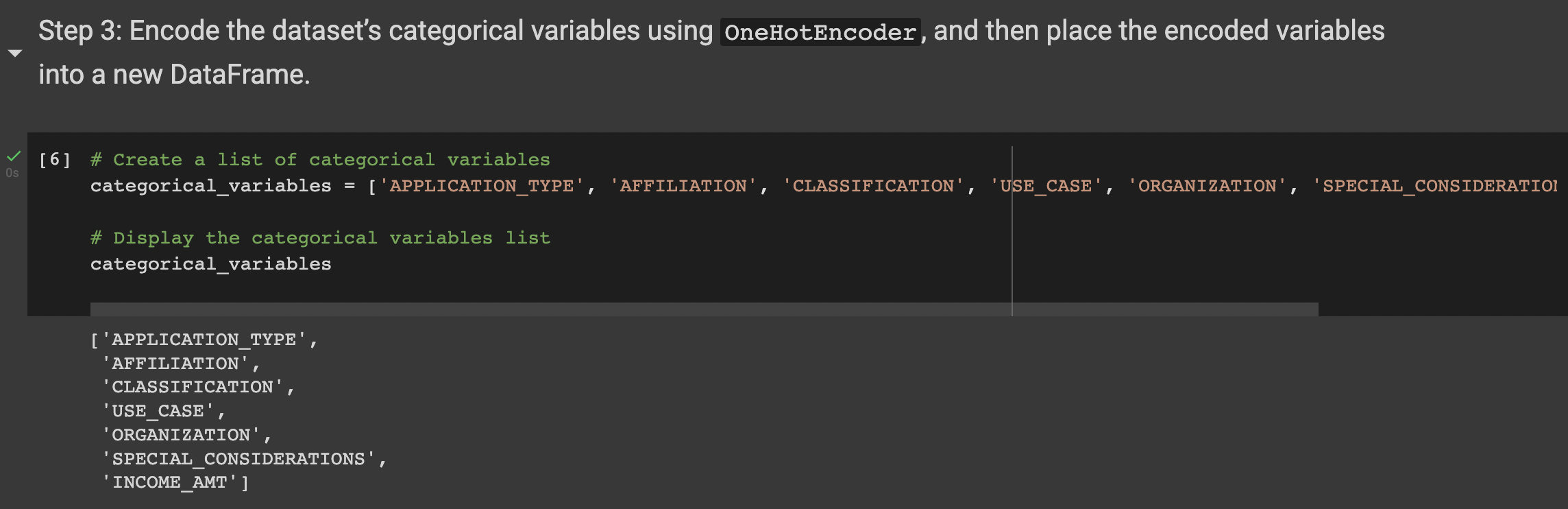Viewport: 1568px width, 509px height.
Task: Click 'APPLICATION_TYPE' in the cell output
Action: coord(204,340)
